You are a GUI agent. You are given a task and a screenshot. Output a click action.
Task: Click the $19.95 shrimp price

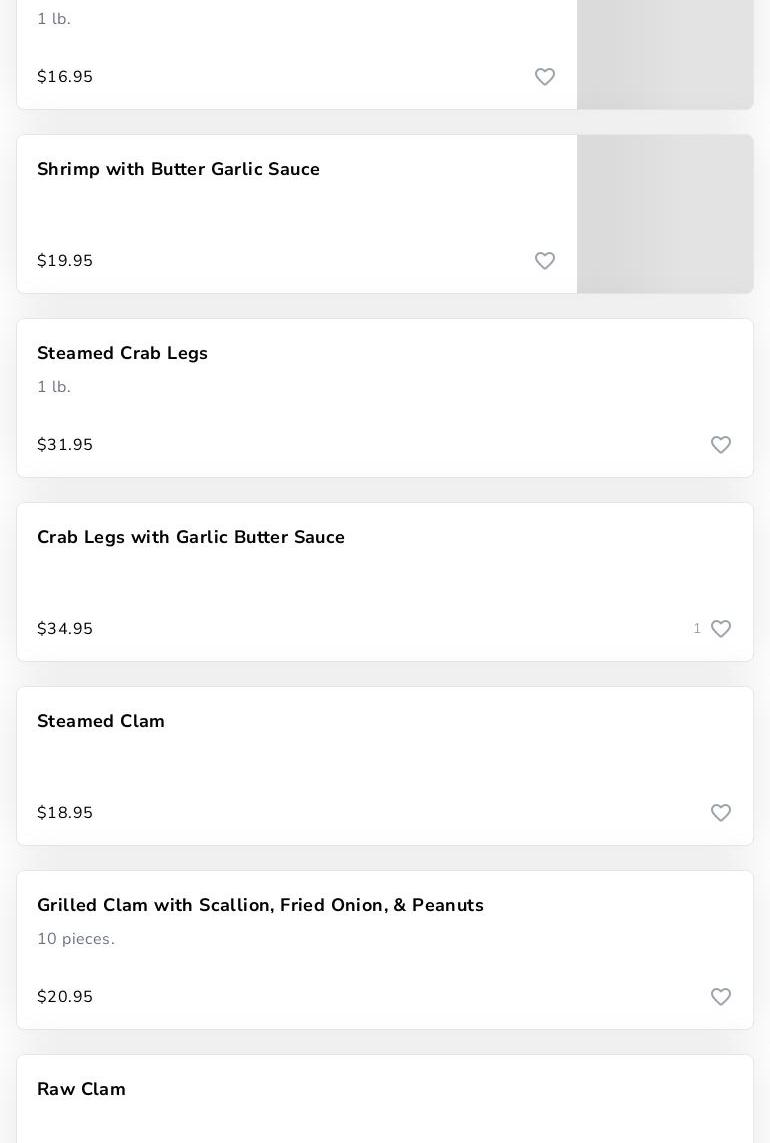(65, 261)
